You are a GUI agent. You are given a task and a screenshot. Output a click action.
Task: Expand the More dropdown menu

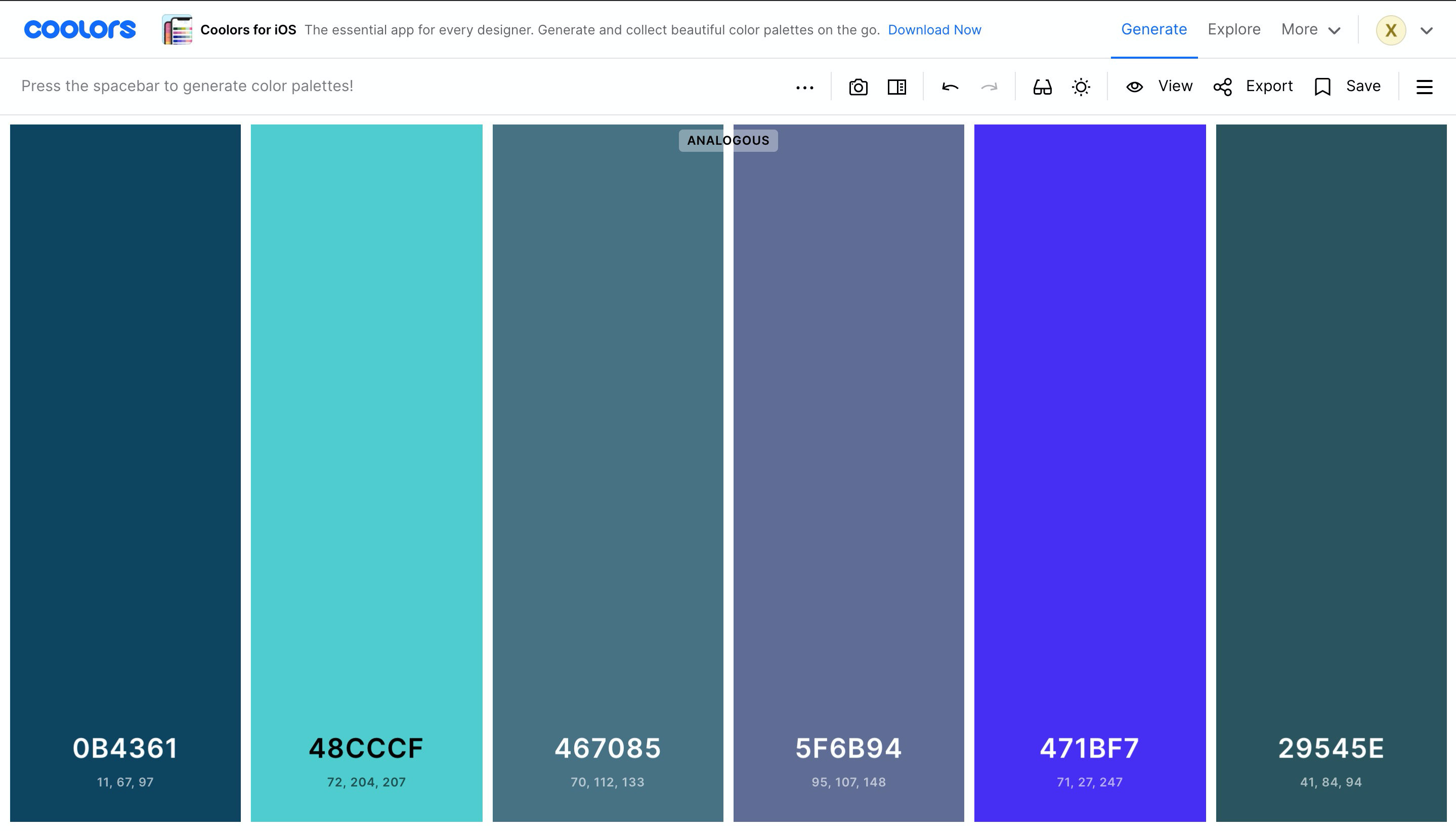(x=1310, y=30)
